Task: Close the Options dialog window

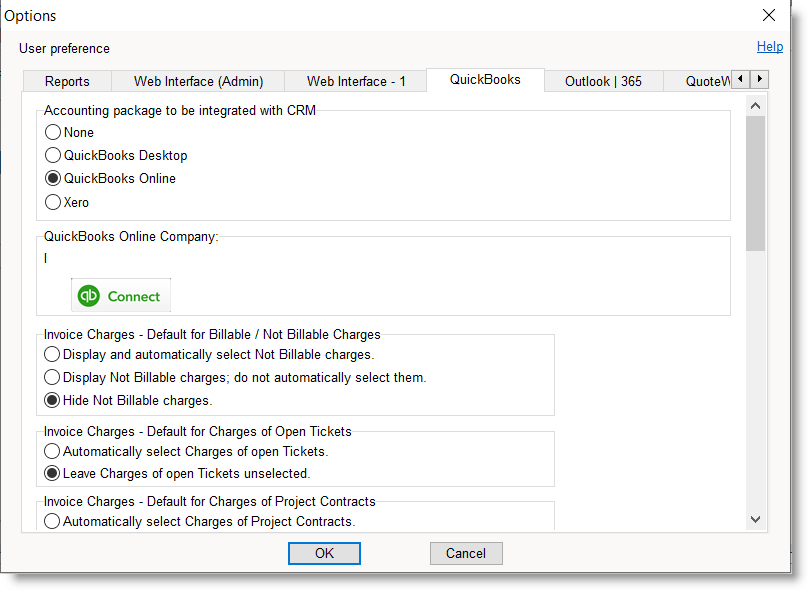Action: (x=768, y=15)
